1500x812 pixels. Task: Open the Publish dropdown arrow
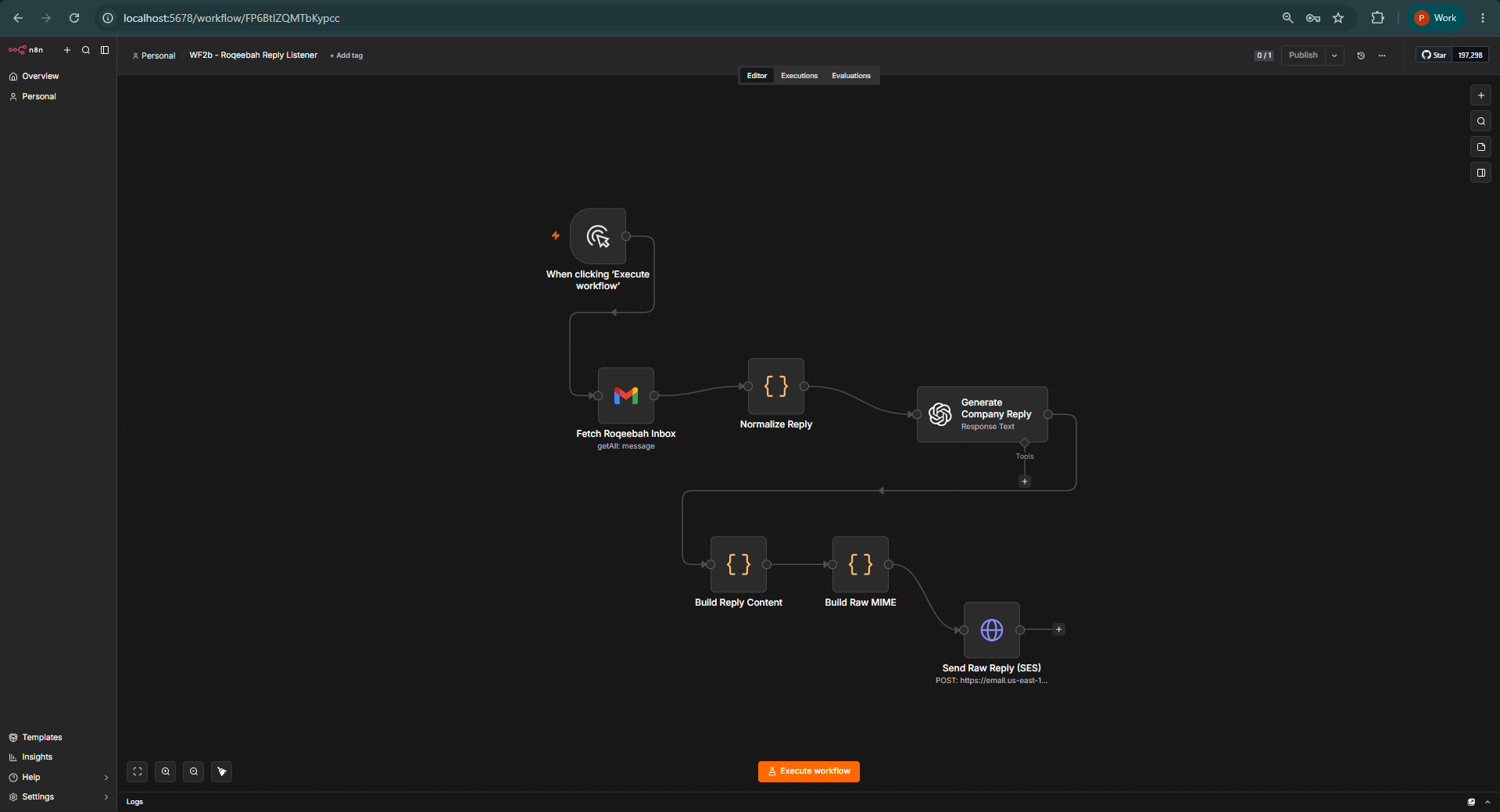pyautogui.click(x=1334, y=55)
